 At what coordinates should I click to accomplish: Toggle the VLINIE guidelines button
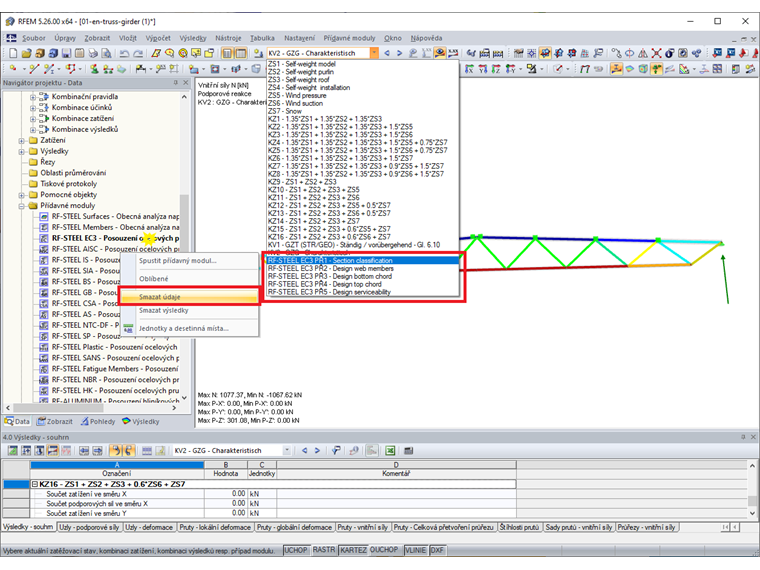coord(415,550)
